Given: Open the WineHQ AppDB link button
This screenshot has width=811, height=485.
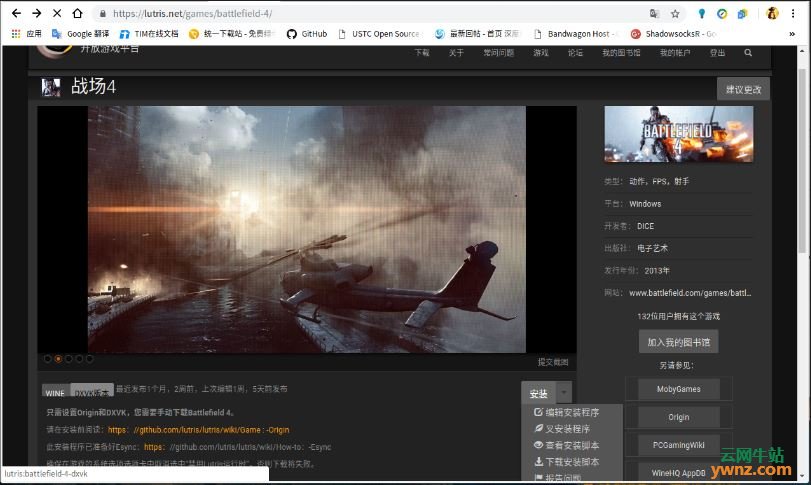Looking at the screenshot, I should pyautogui.click(x=679, y=473).
